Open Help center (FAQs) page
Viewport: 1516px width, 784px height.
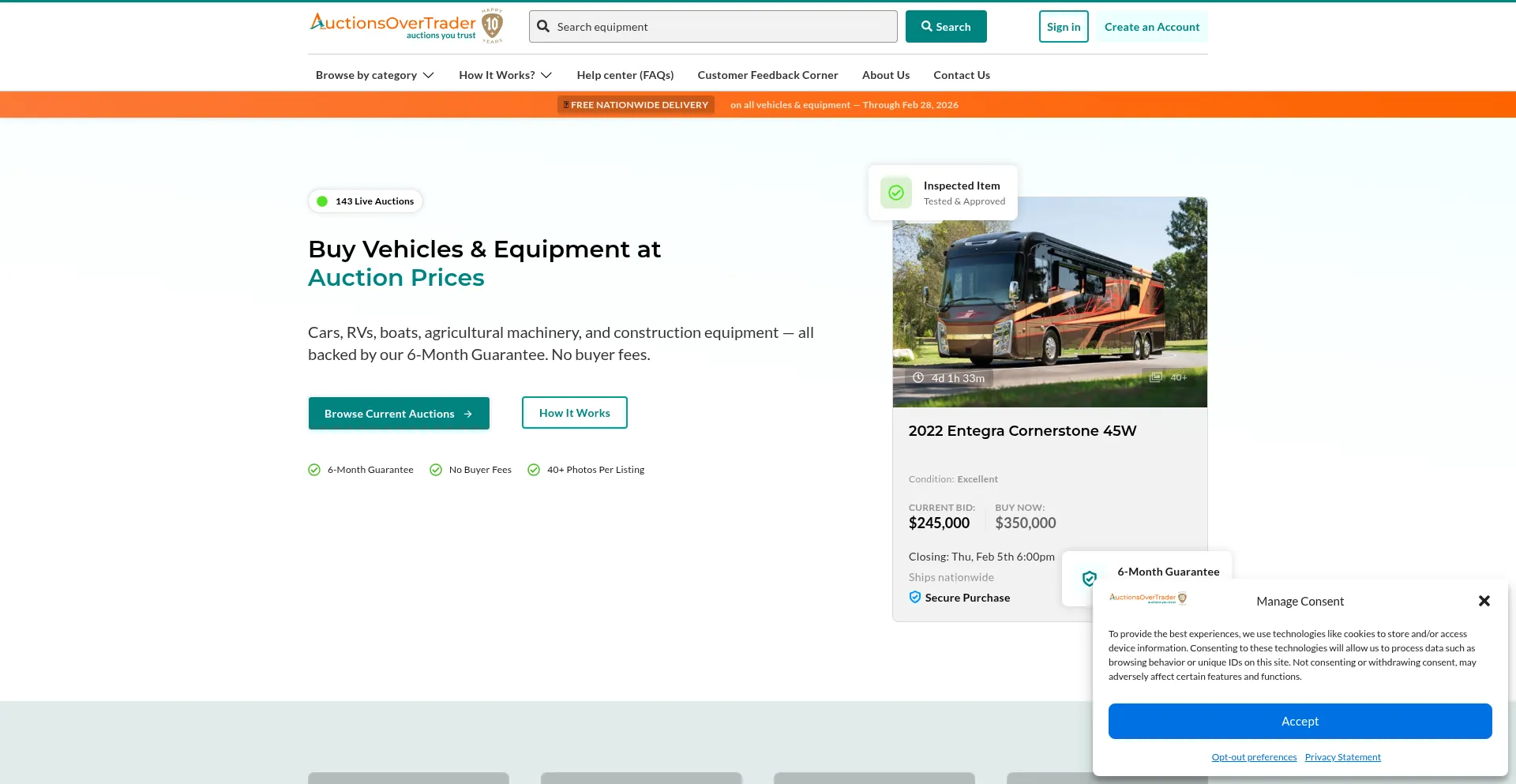(x=625, y=75)
